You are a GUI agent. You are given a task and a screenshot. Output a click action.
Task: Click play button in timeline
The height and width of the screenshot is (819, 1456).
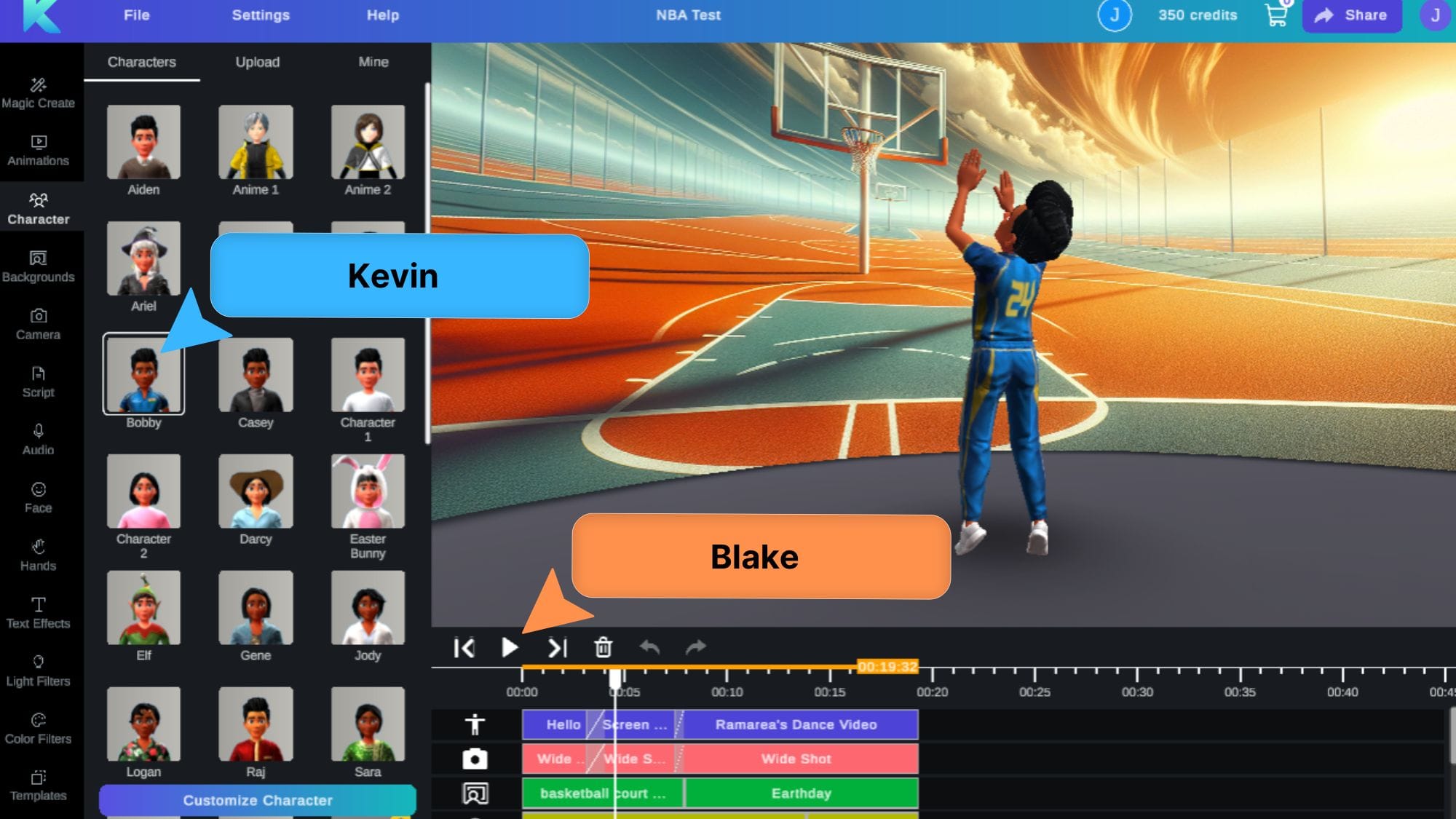tap(511, 647)
